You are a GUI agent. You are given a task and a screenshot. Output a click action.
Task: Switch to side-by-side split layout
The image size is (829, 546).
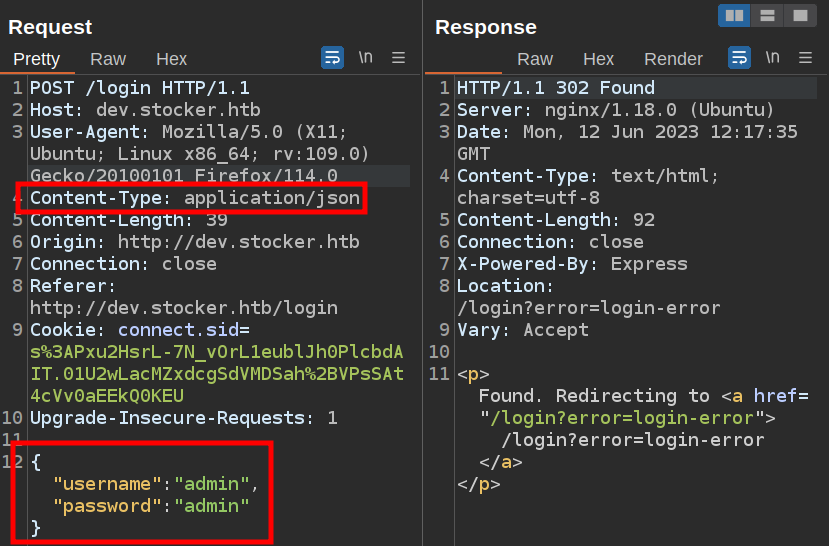(x=734, y=15)
